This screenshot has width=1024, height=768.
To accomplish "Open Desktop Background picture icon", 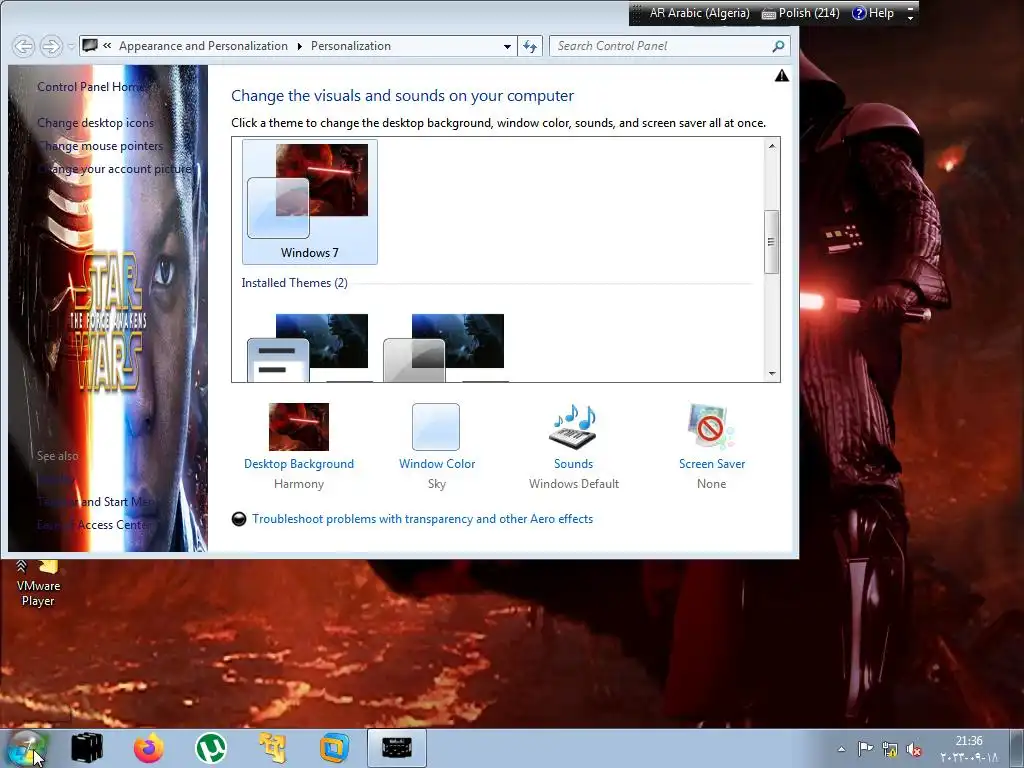I will coord(299,427).
